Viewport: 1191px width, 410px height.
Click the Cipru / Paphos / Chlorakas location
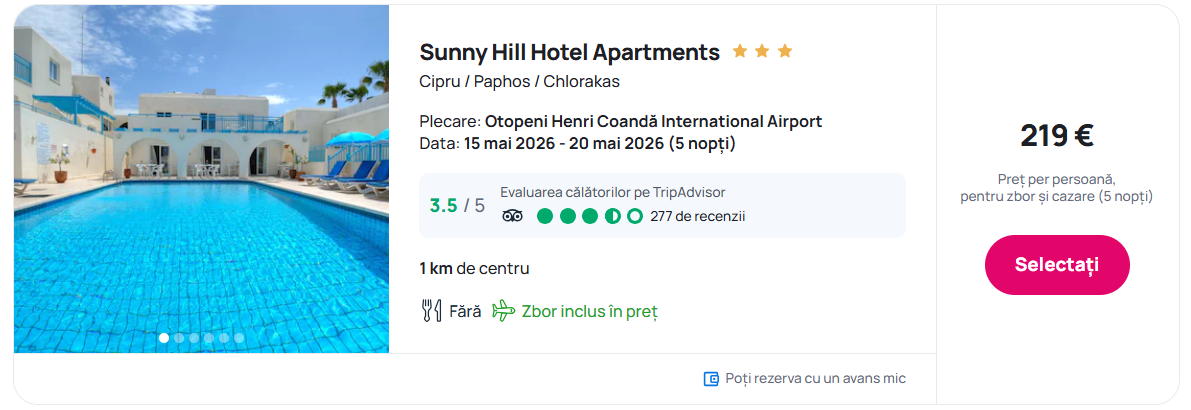pos(519,82)
